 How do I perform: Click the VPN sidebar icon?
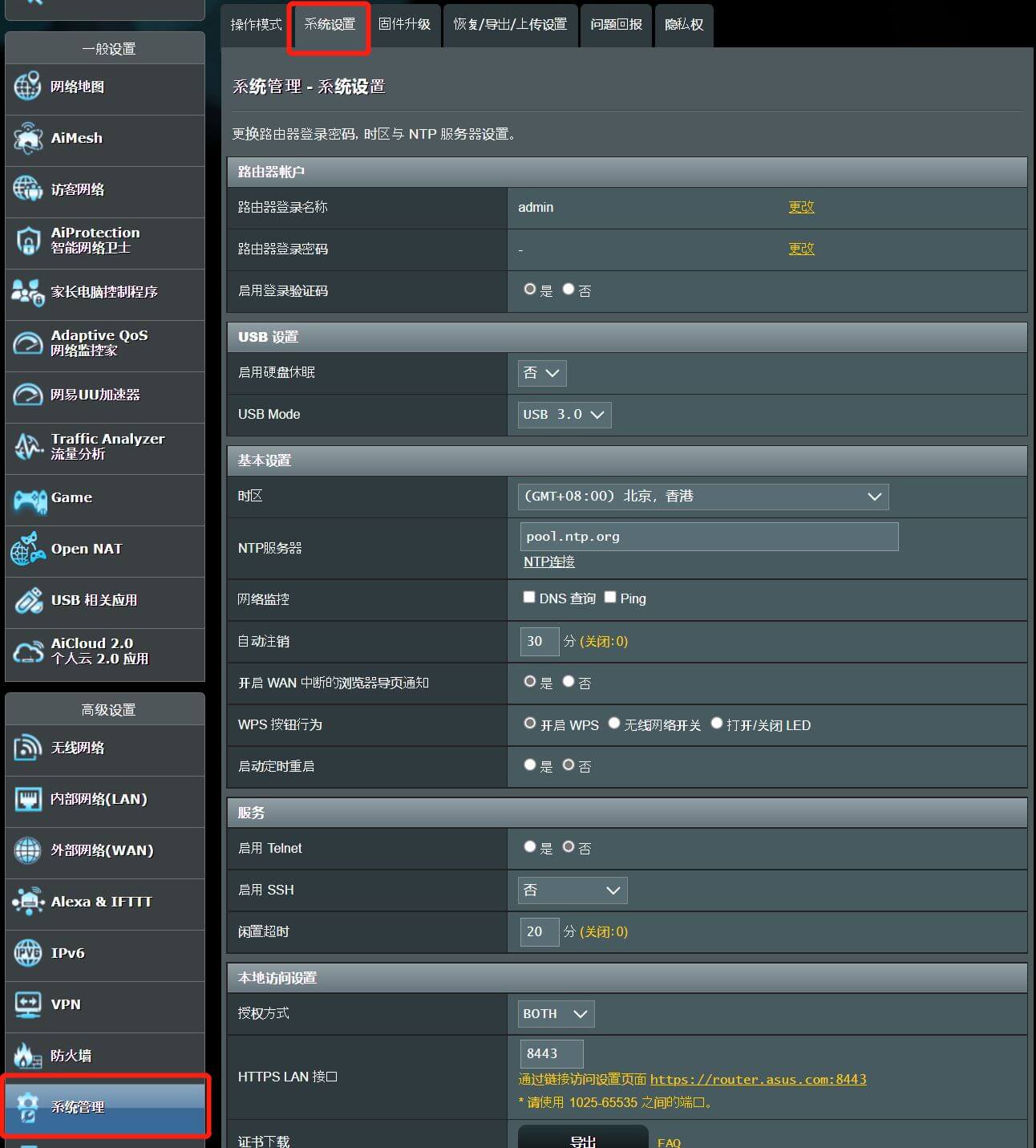point(28,1004)
